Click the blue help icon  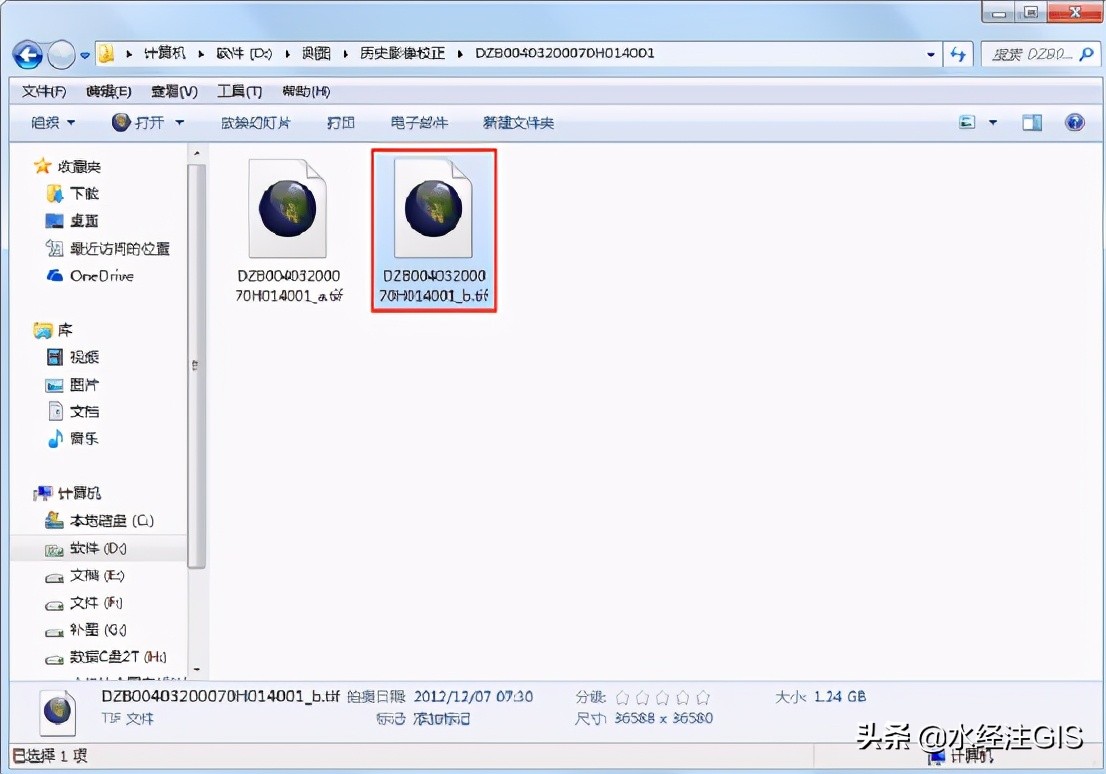point(1074,123)
